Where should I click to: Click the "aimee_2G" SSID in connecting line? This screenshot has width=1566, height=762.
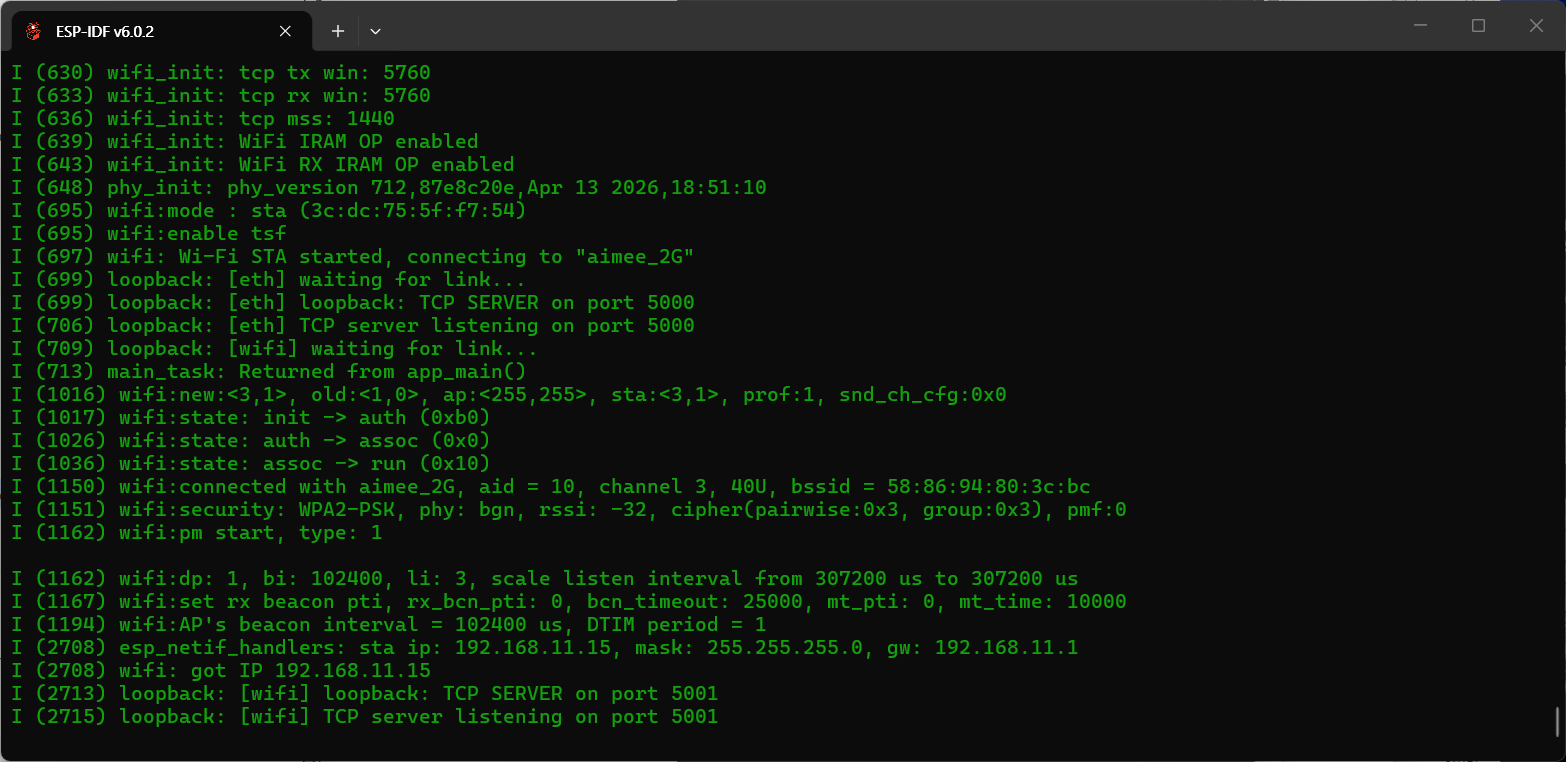coord(634,256)
